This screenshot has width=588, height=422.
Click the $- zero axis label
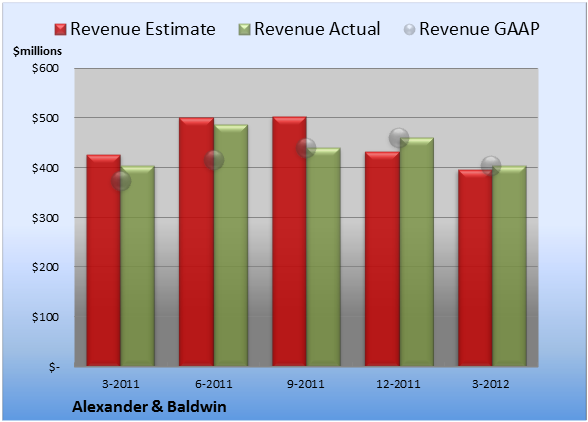54,367
